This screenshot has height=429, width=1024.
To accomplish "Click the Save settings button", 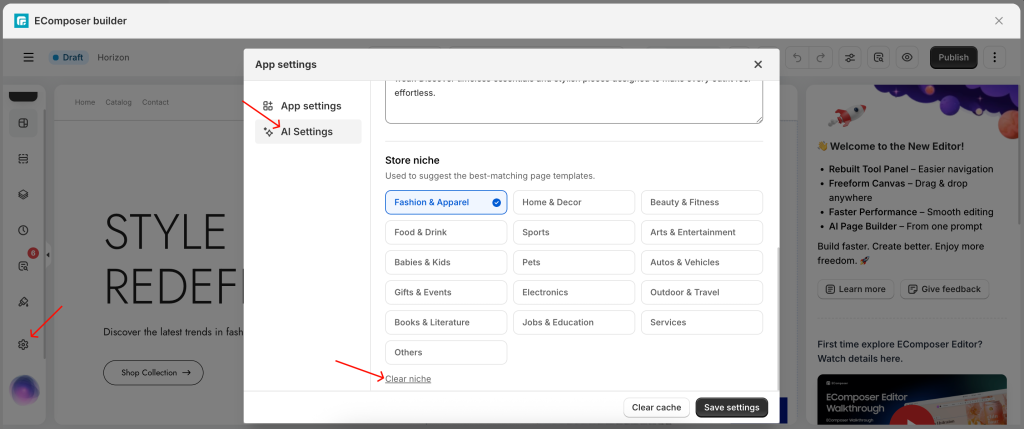I will click(731, 407).
